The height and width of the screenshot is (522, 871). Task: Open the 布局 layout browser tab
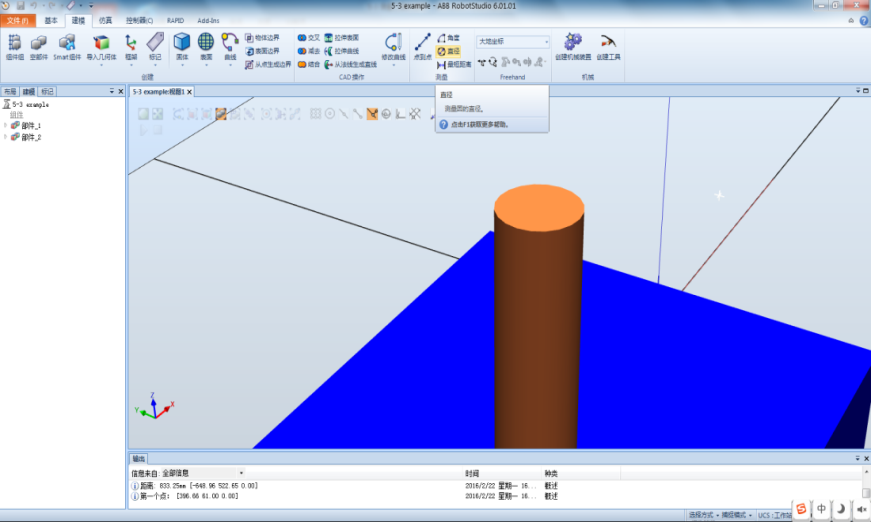pyautogui.click(x=10, y=92)
